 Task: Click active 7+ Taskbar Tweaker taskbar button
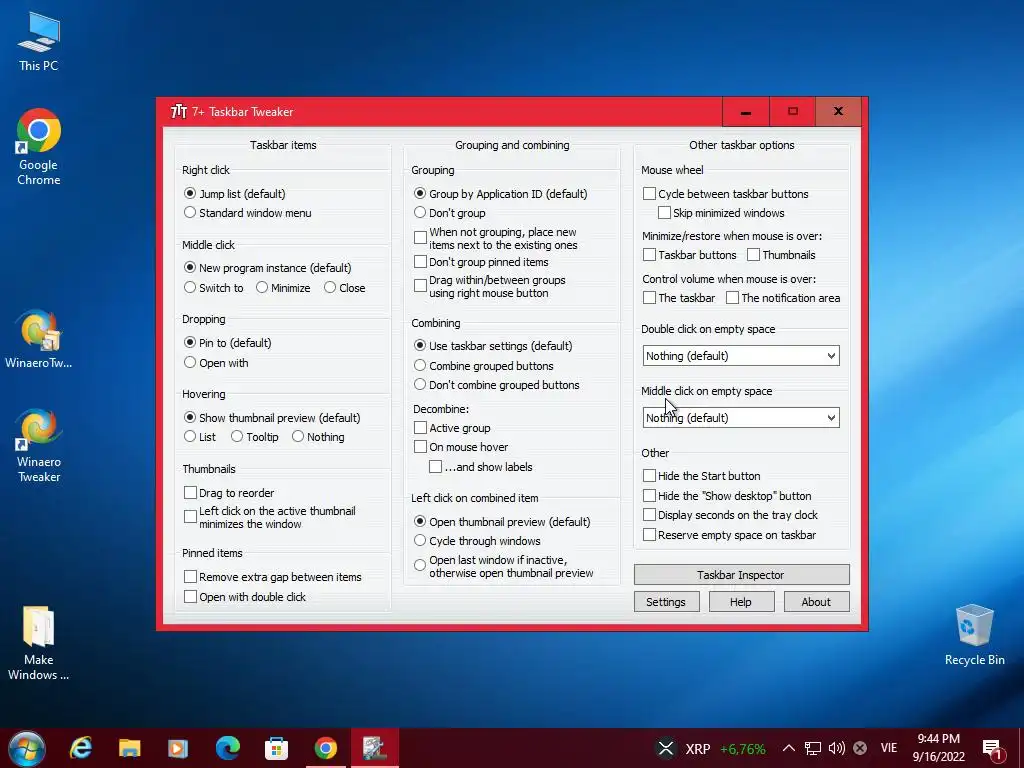375,748
